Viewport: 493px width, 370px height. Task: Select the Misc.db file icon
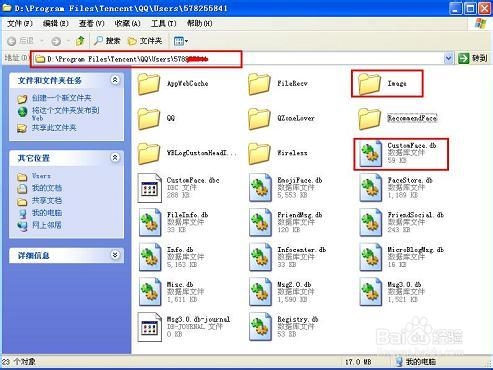[x=150, y=292]
